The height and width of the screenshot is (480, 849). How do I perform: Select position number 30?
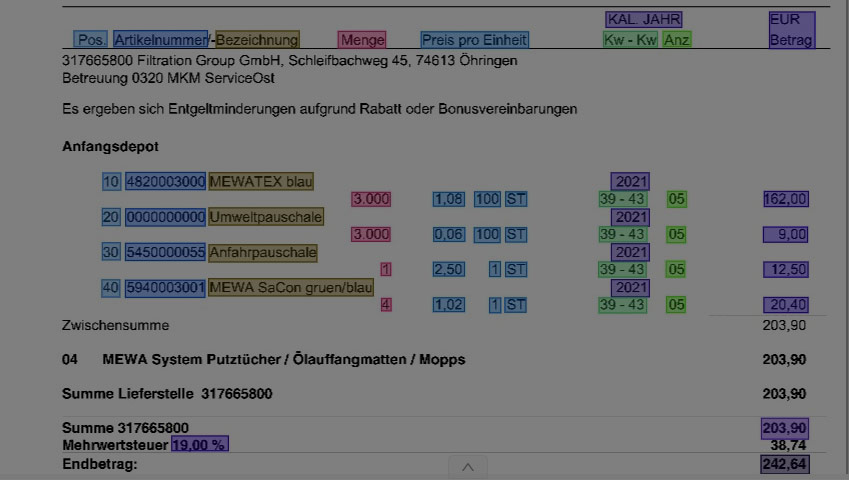click(111, 252)
